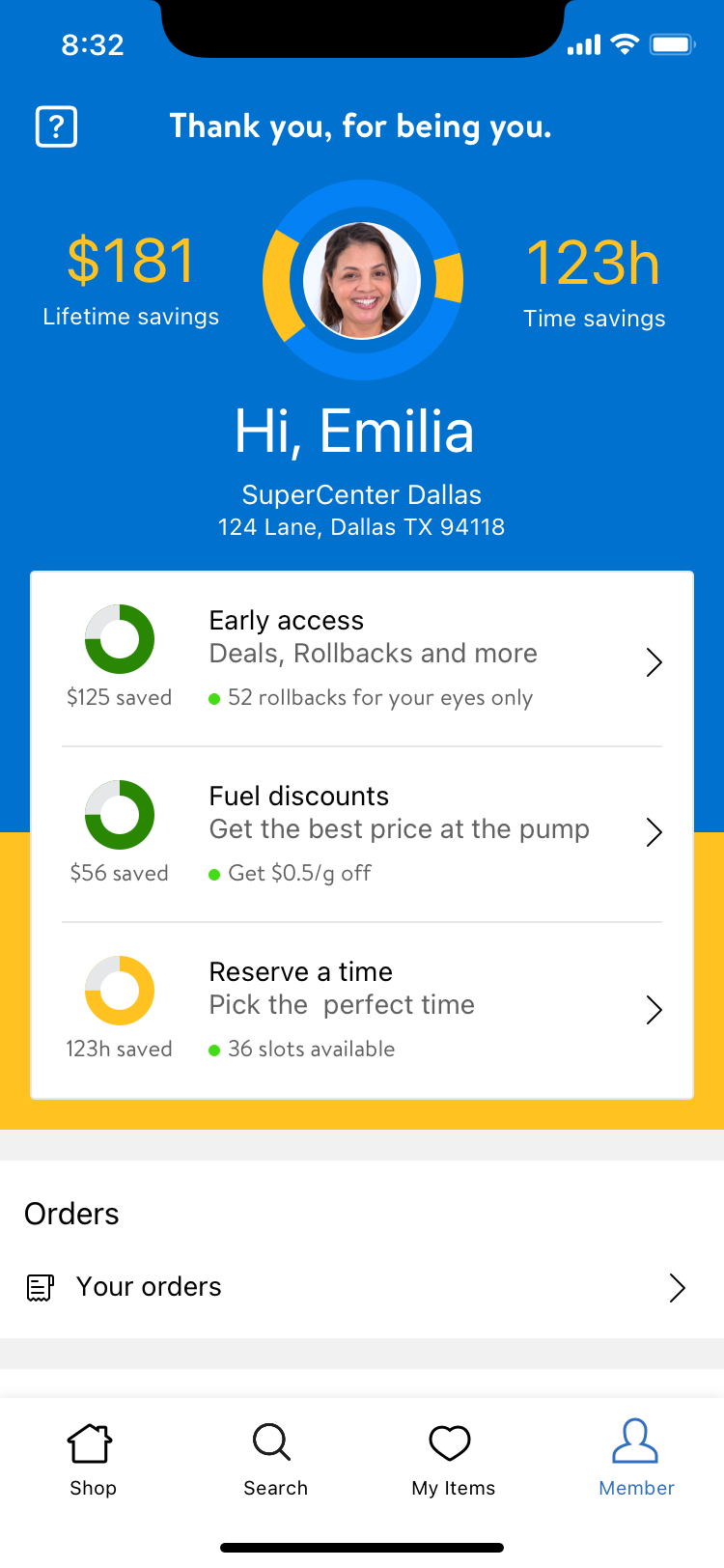Tap the Search magnifier icon
The image size is (724, 1568).
272,1442
